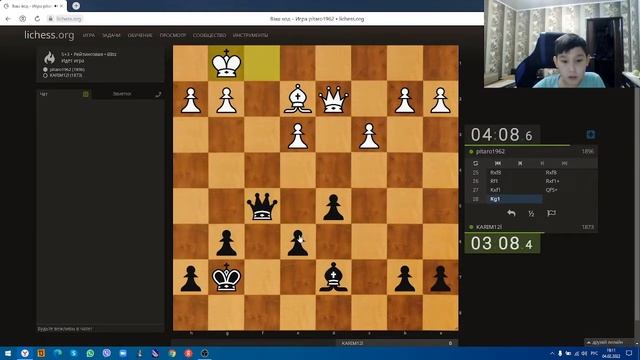
Task: Click KARIM12l in the game info box
Action: (x=66, y=76)
